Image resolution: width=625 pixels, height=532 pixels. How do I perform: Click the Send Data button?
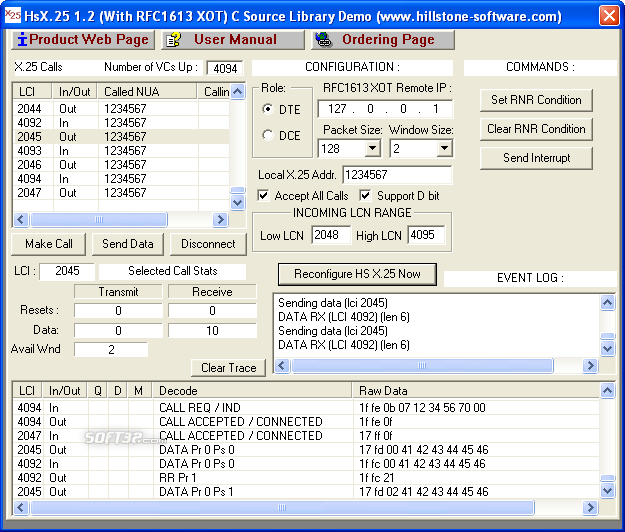pos(128,244)
